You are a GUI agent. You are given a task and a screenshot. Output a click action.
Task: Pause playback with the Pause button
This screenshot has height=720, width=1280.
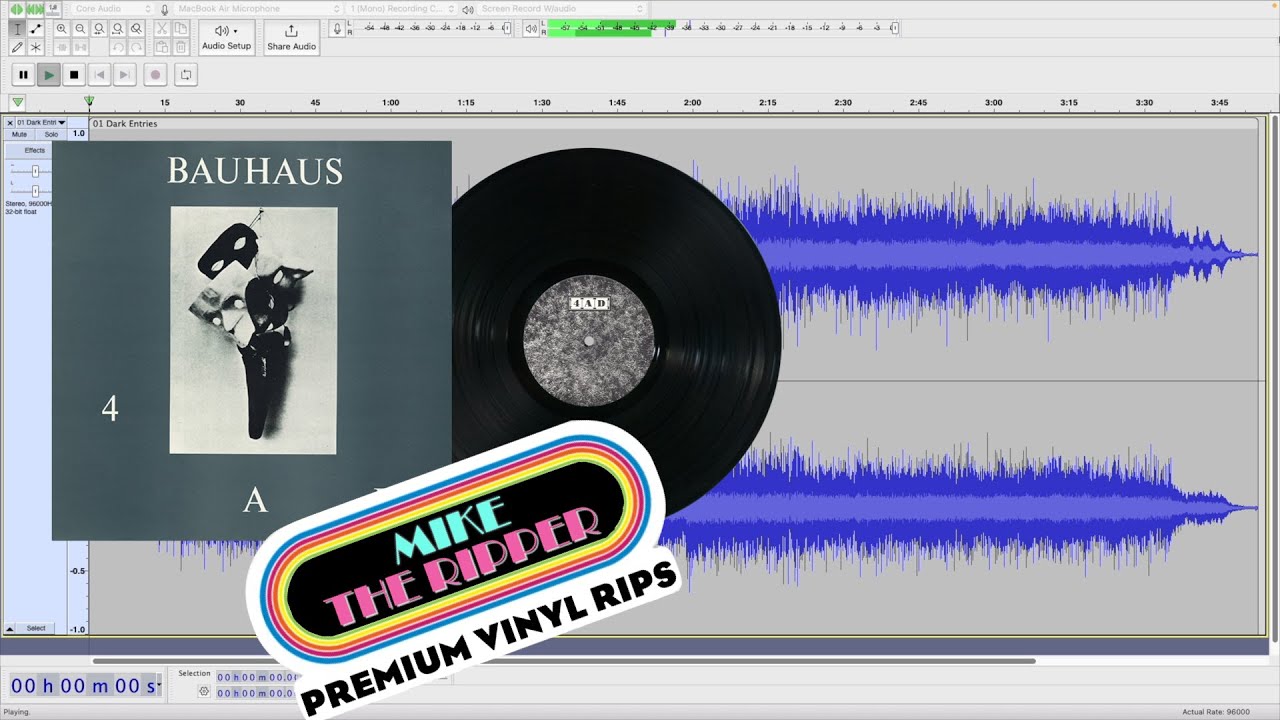tap(23, 75)
